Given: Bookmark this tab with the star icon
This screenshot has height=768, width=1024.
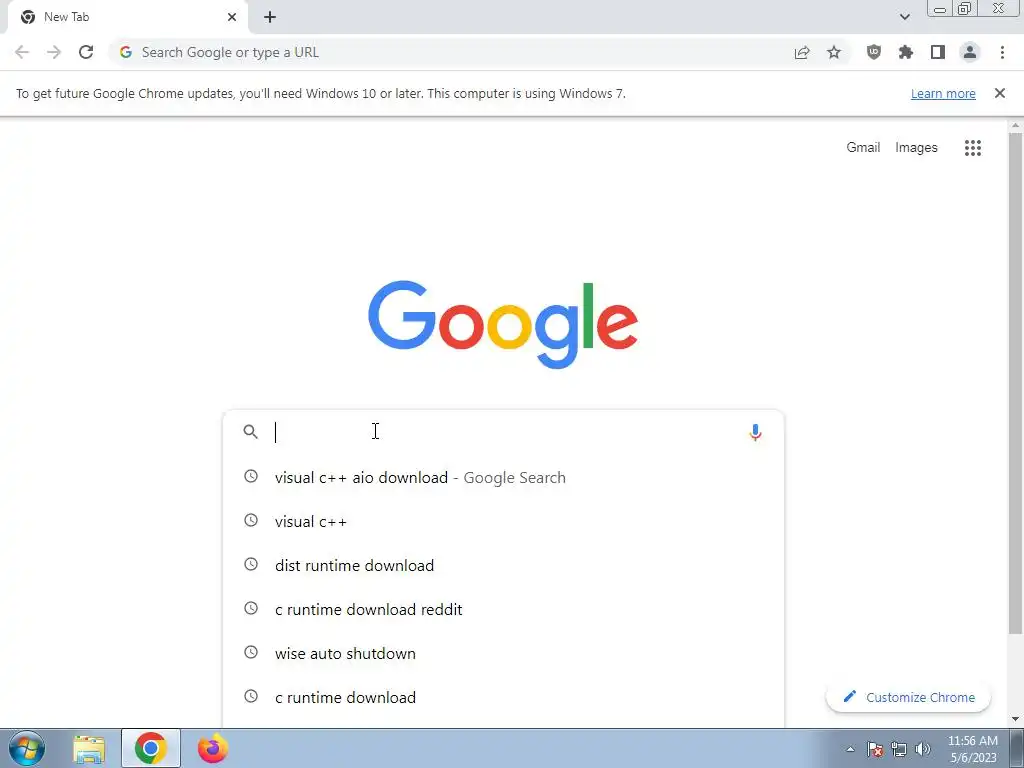Looking at the screenshot, I should (834, 52).
